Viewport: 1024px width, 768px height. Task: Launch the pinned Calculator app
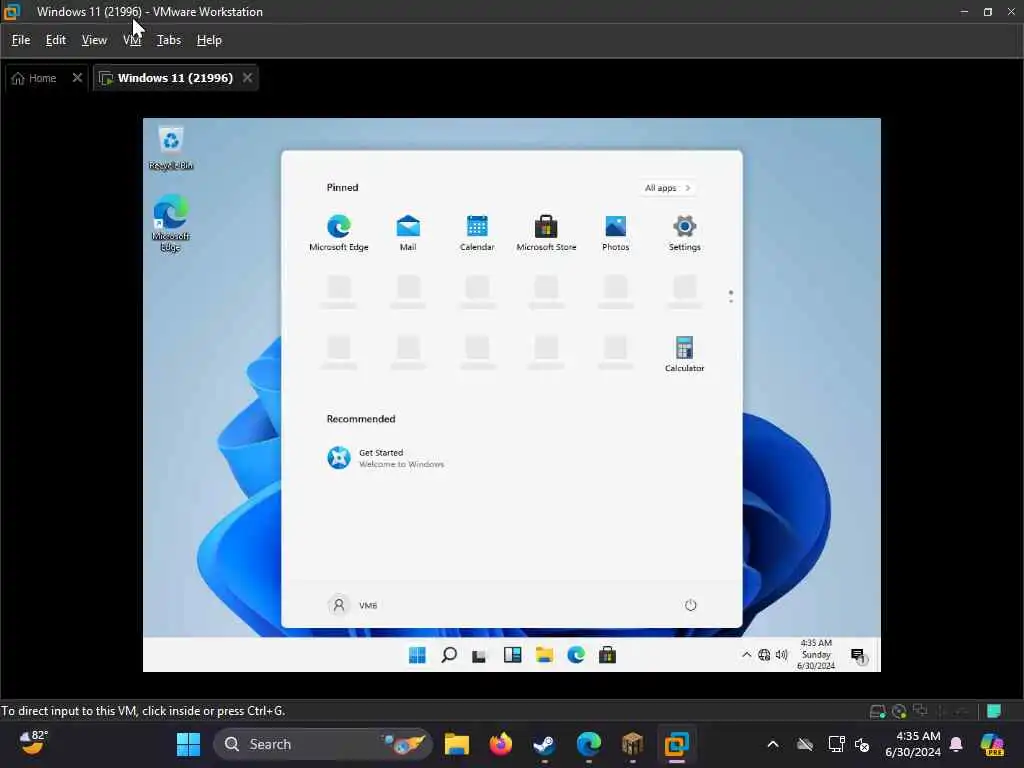(684, 354)
